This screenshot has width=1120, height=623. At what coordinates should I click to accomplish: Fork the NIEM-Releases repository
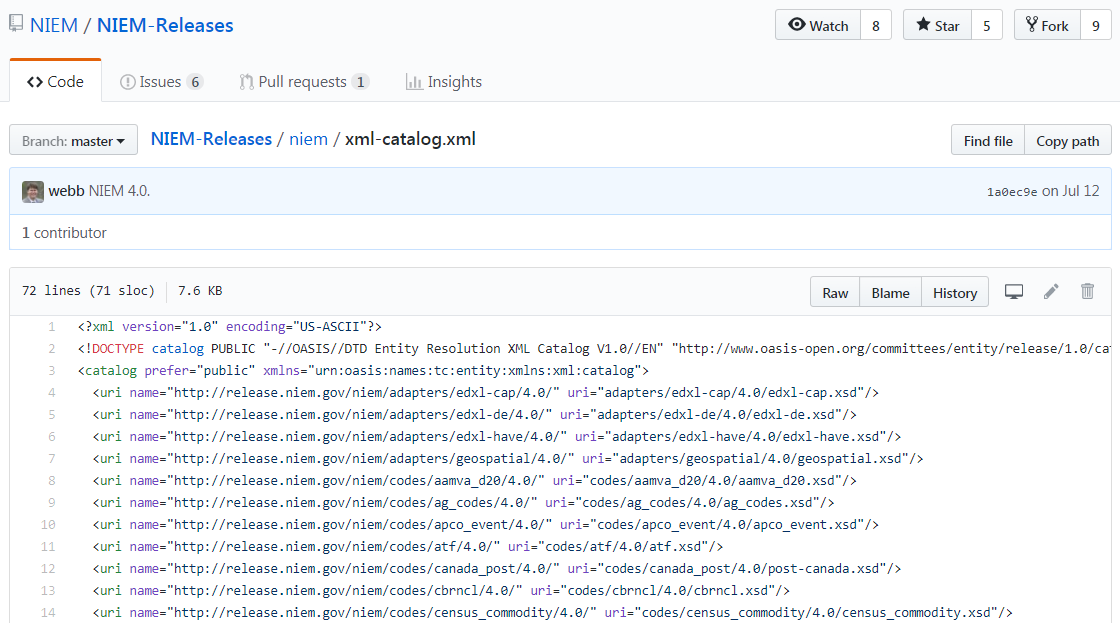1046,26
